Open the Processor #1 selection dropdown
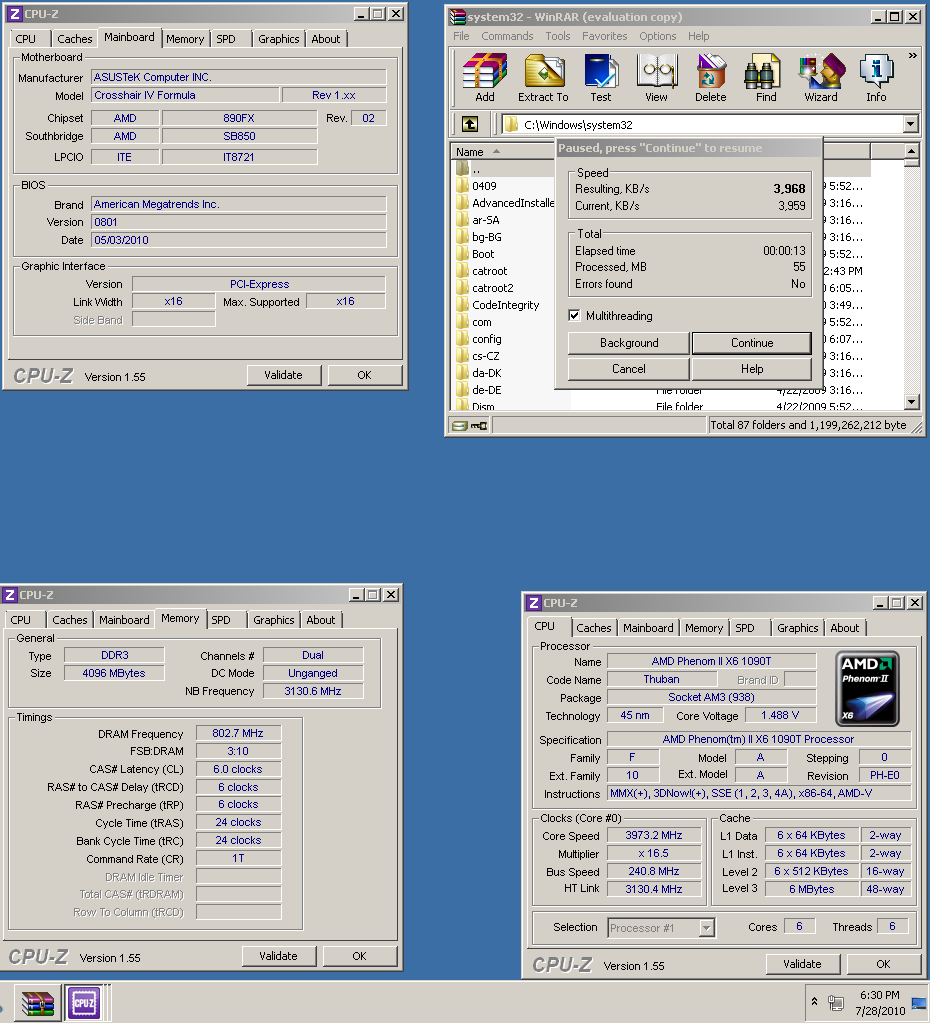 (707, 927)
